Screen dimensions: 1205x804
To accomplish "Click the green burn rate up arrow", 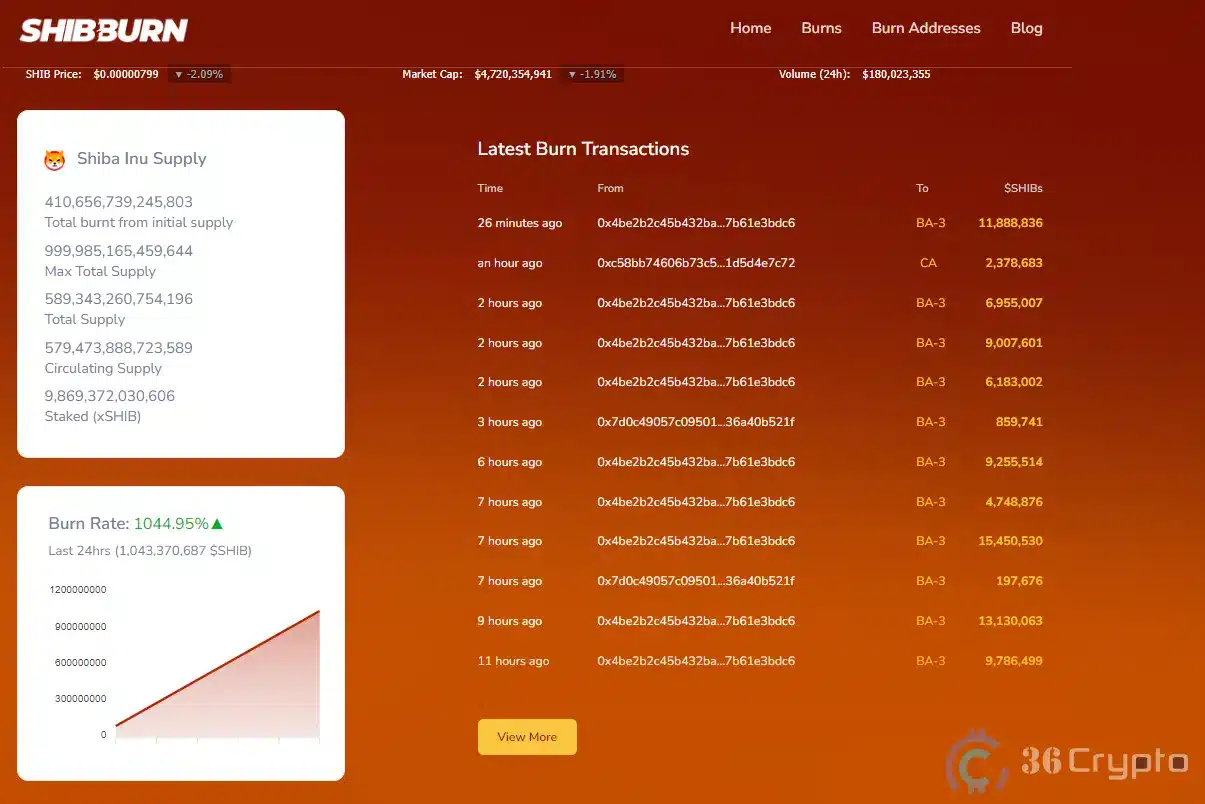I will (x=217, y=523).
